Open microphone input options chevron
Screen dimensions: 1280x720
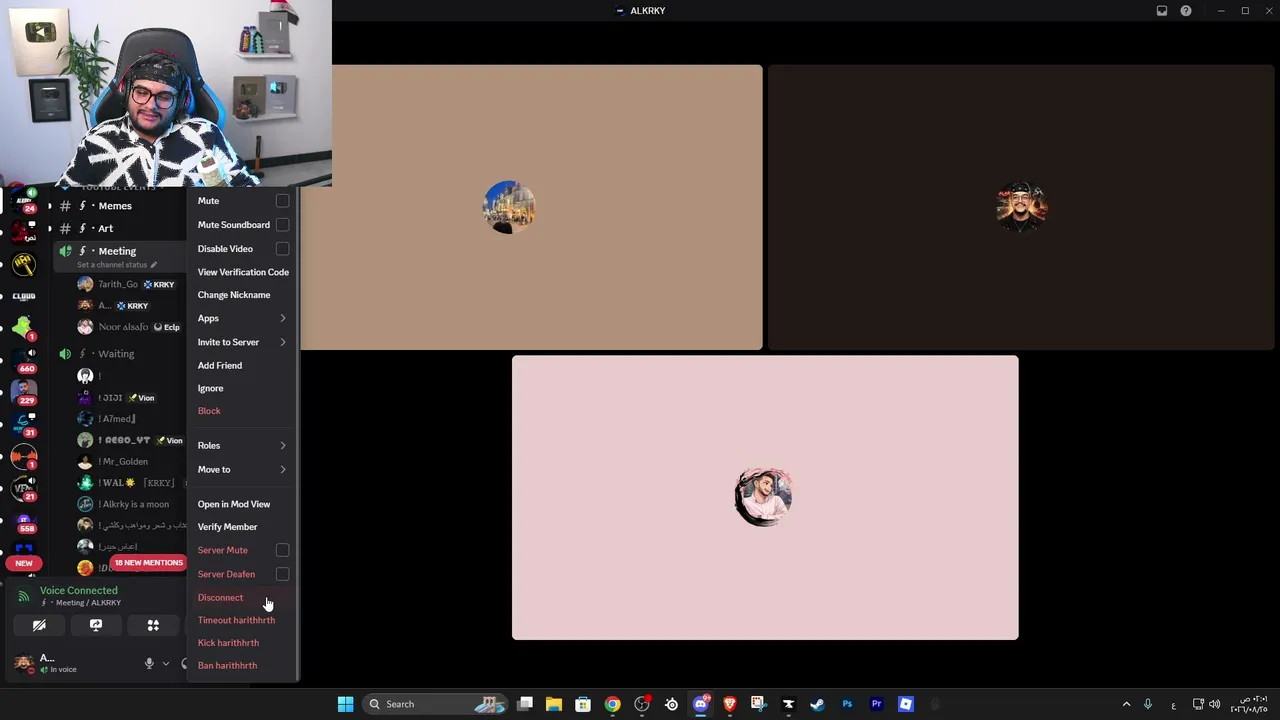click(166, 663)
